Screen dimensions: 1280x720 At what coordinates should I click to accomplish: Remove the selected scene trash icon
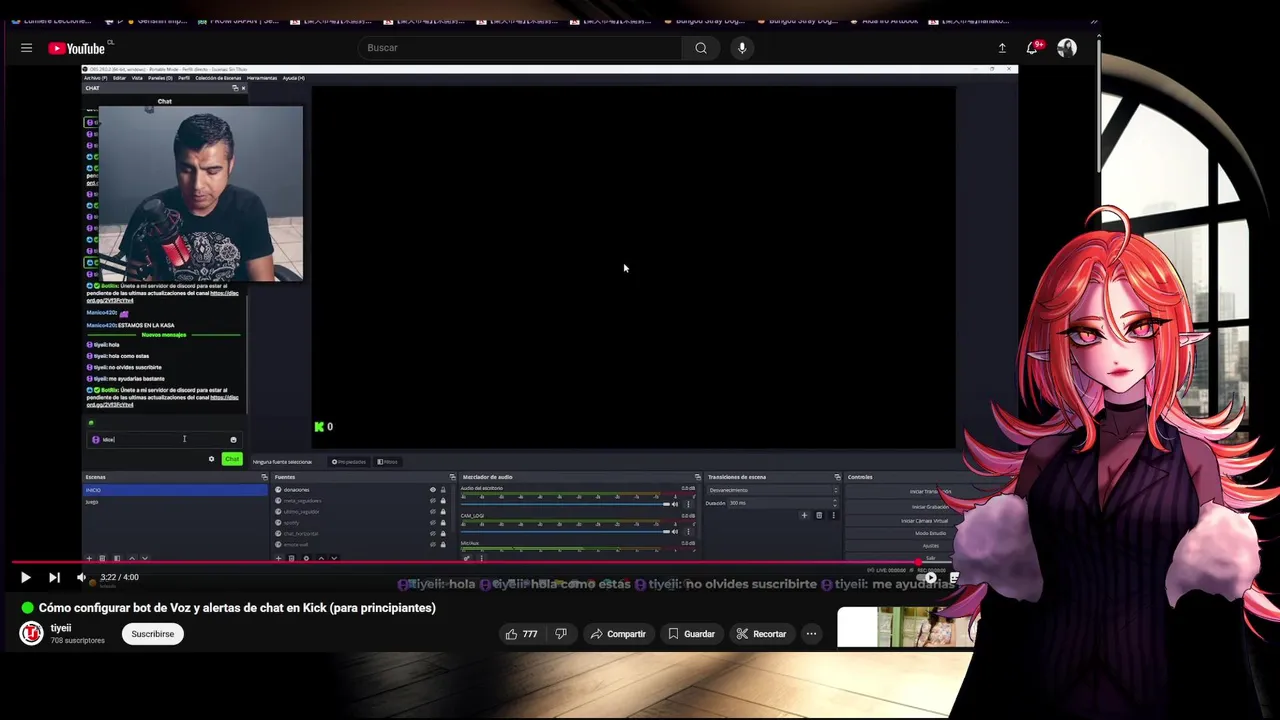pyautogui.click(x=102, y=558)
